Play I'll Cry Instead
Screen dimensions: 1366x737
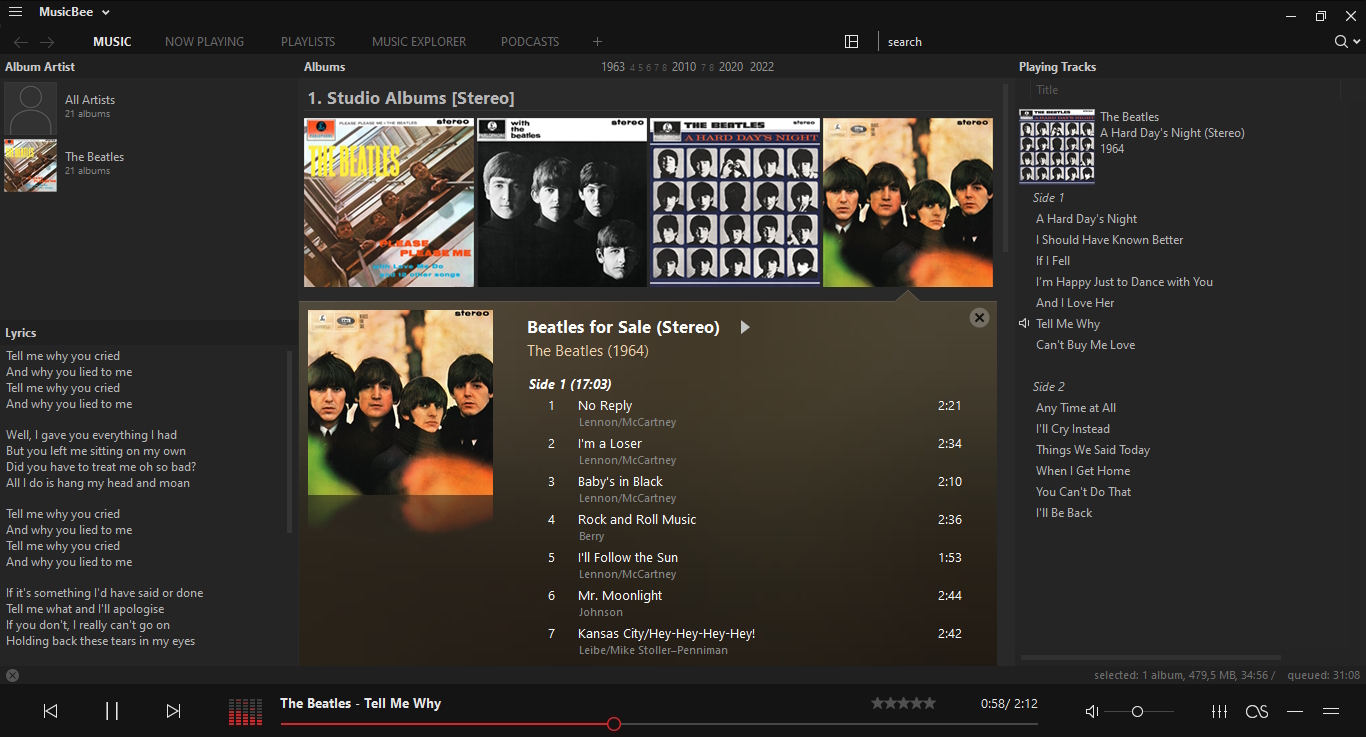(1073, 429)
